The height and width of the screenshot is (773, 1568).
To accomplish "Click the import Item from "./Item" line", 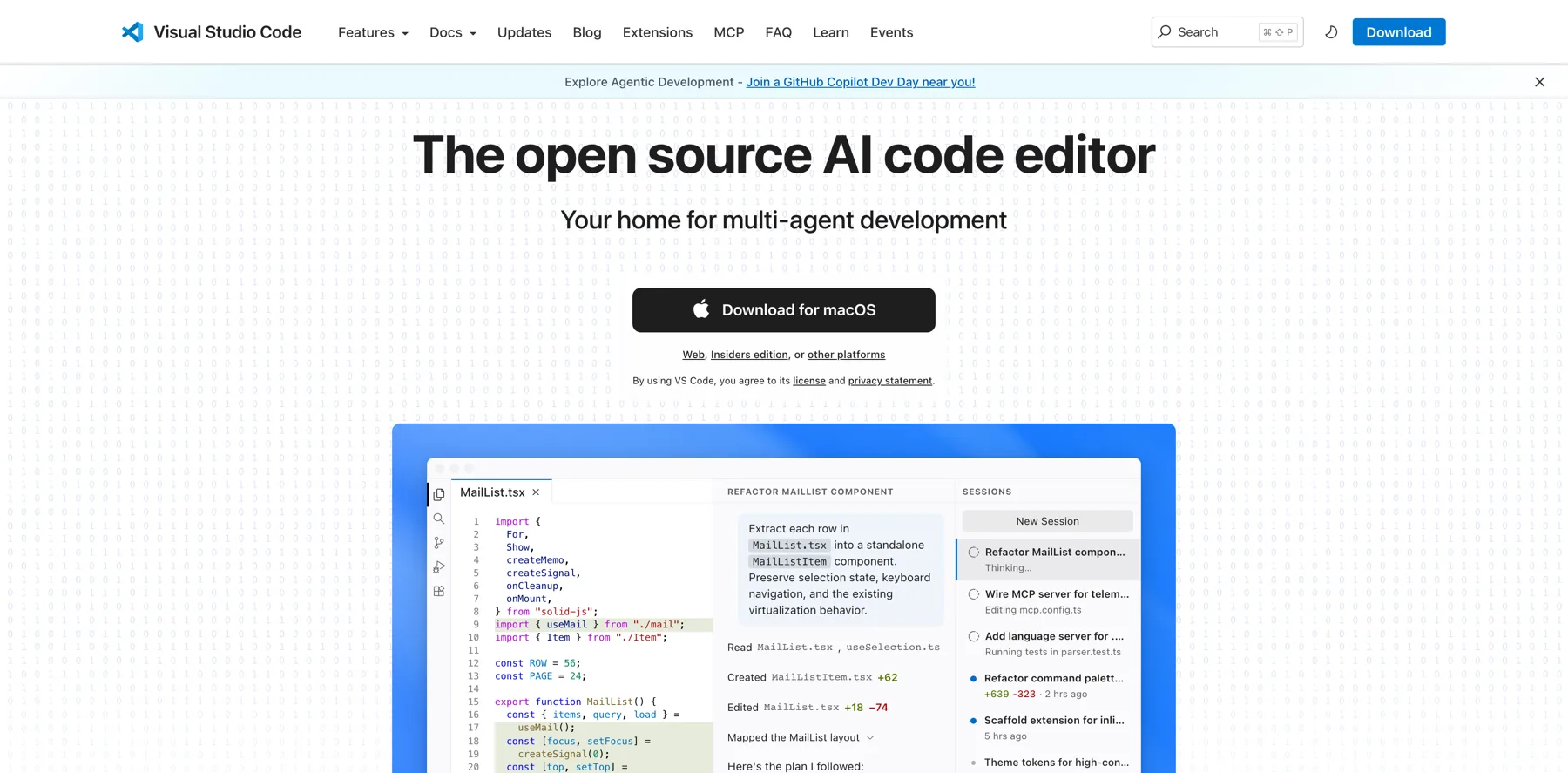I will 581,638.
